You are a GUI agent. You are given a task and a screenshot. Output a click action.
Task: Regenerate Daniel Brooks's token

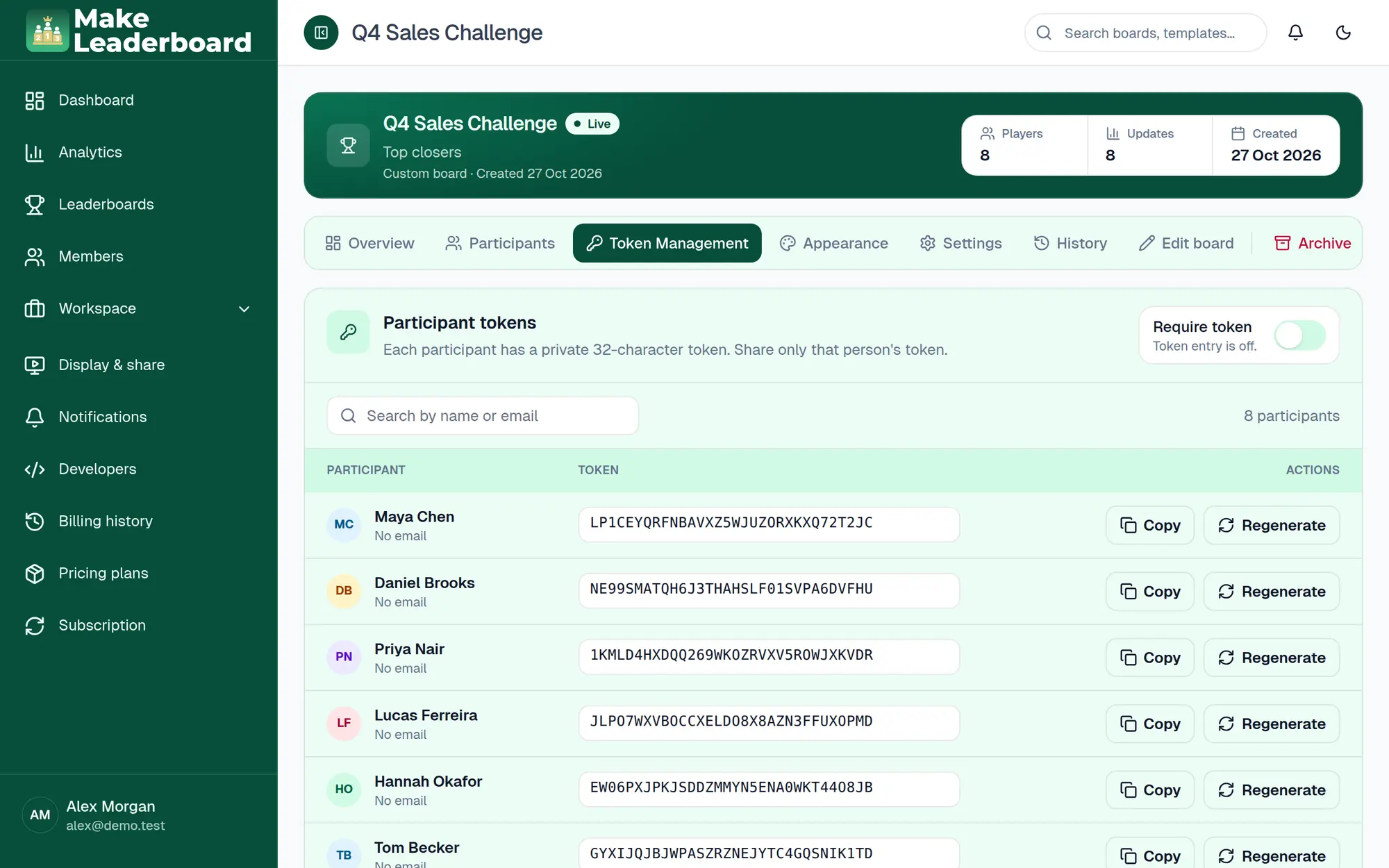(x=1272, y=592)
